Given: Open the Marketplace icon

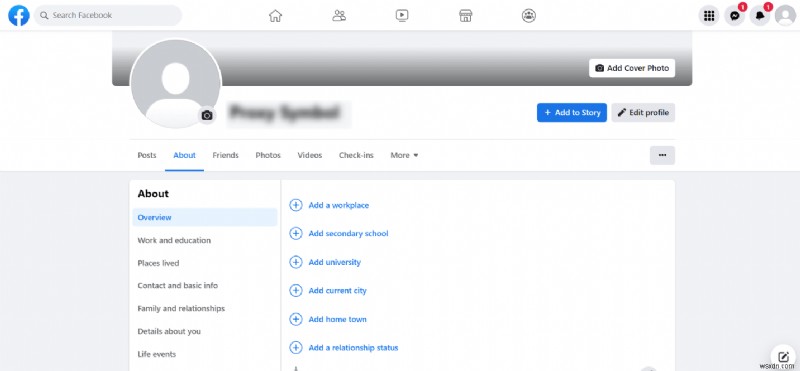Looking at the screenshot, I should click(x=465, y=16).
